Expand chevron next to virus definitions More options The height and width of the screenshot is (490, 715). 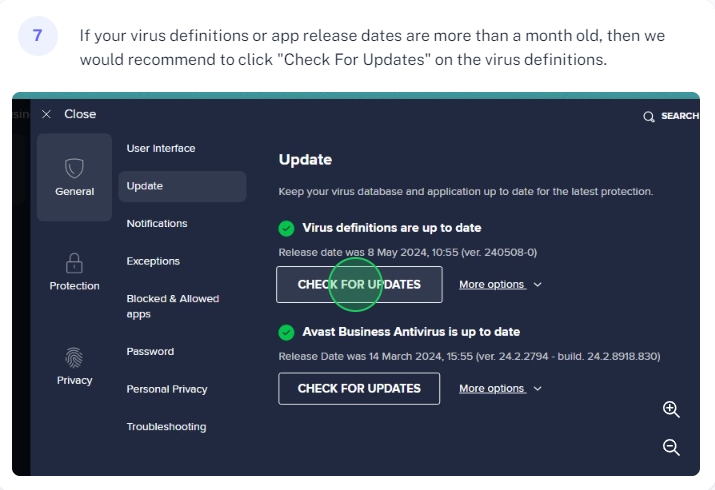pyautogui.click(x=538, y=284)
